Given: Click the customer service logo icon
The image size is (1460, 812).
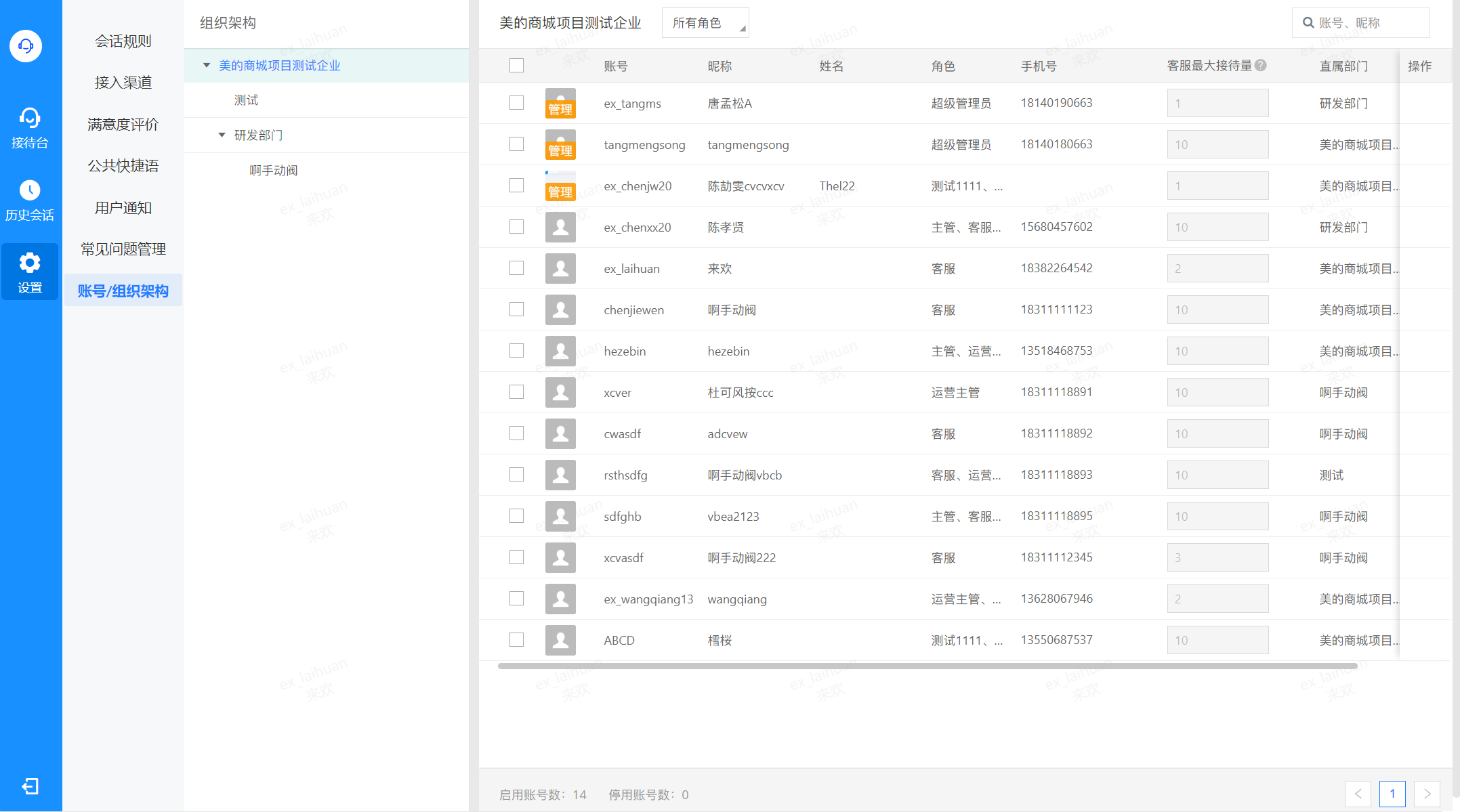Looking at the screenshot, I should point(26,46).
